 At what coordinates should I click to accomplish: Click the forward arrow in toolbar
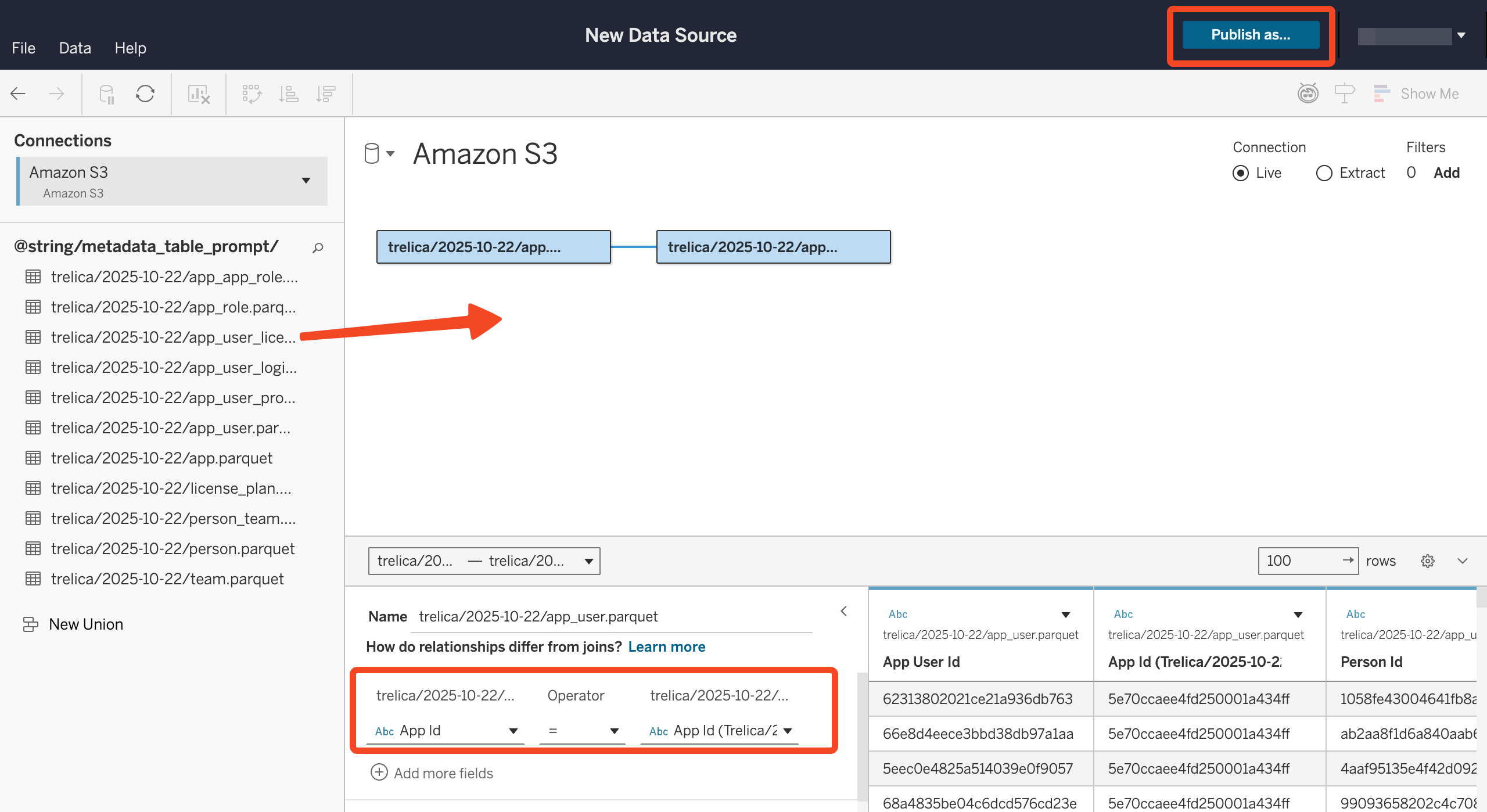[56, 94]
